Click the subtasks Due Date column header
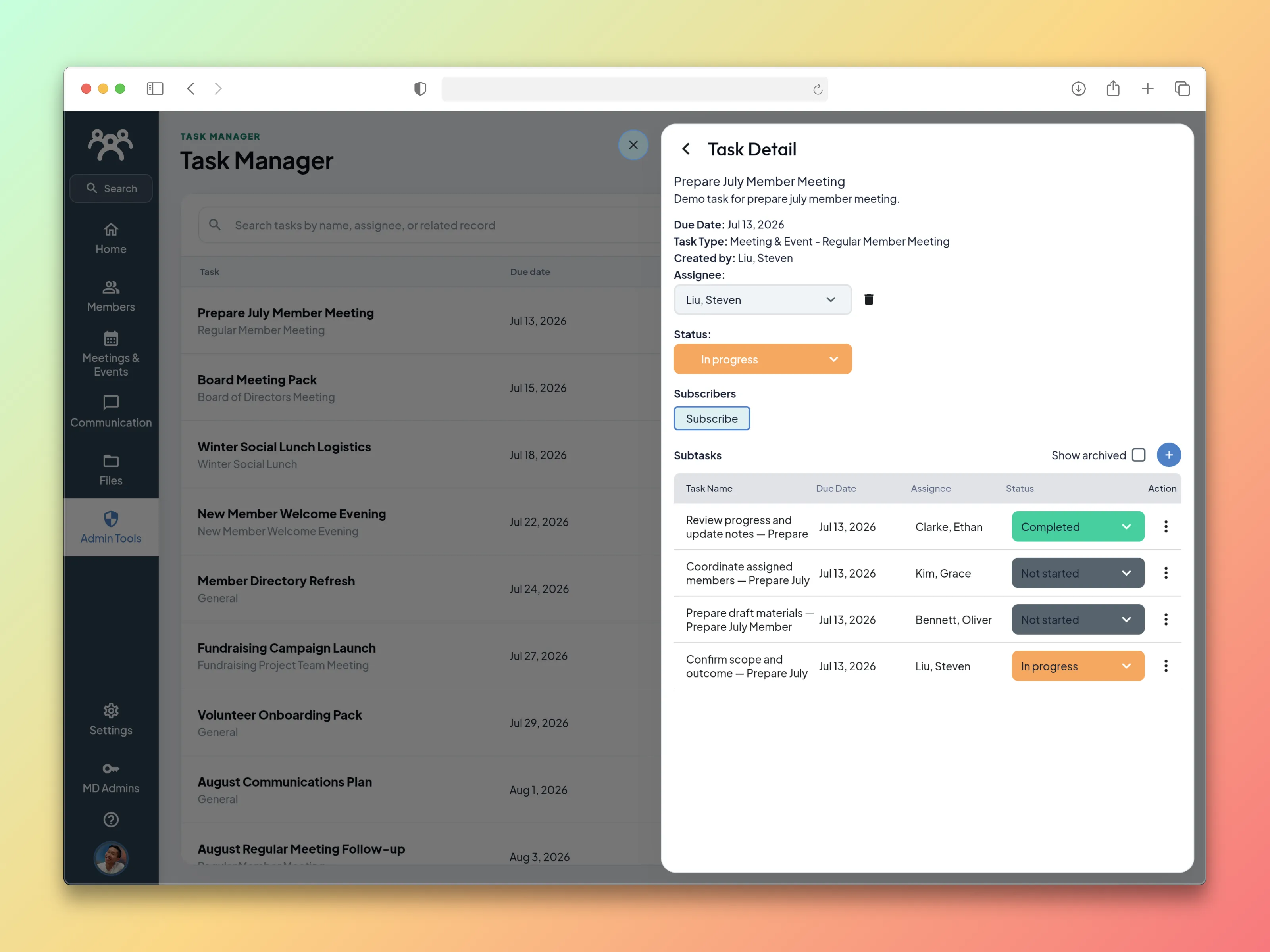Viewport: 1270px width, 952px height. pyautogui.click(x=836, y=488)
